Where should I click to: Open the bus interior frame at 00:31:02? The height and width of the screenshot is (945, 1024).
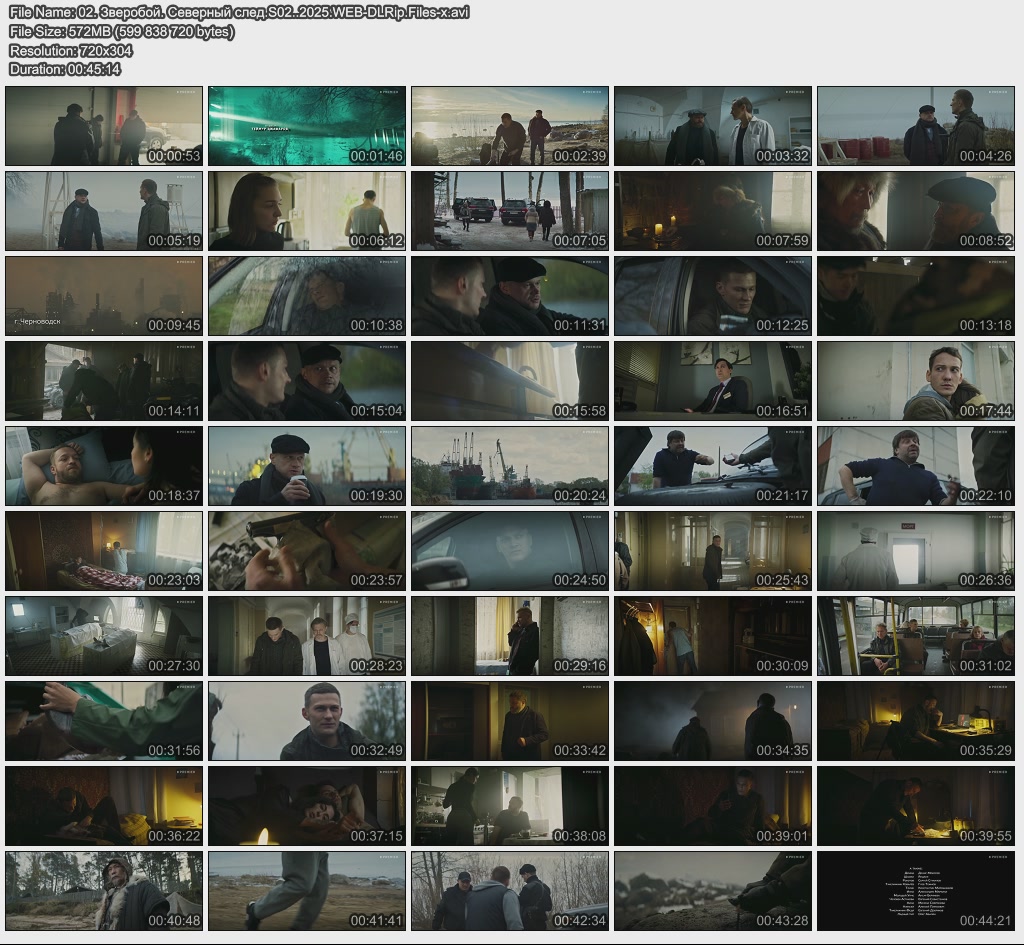coord(916,636)
